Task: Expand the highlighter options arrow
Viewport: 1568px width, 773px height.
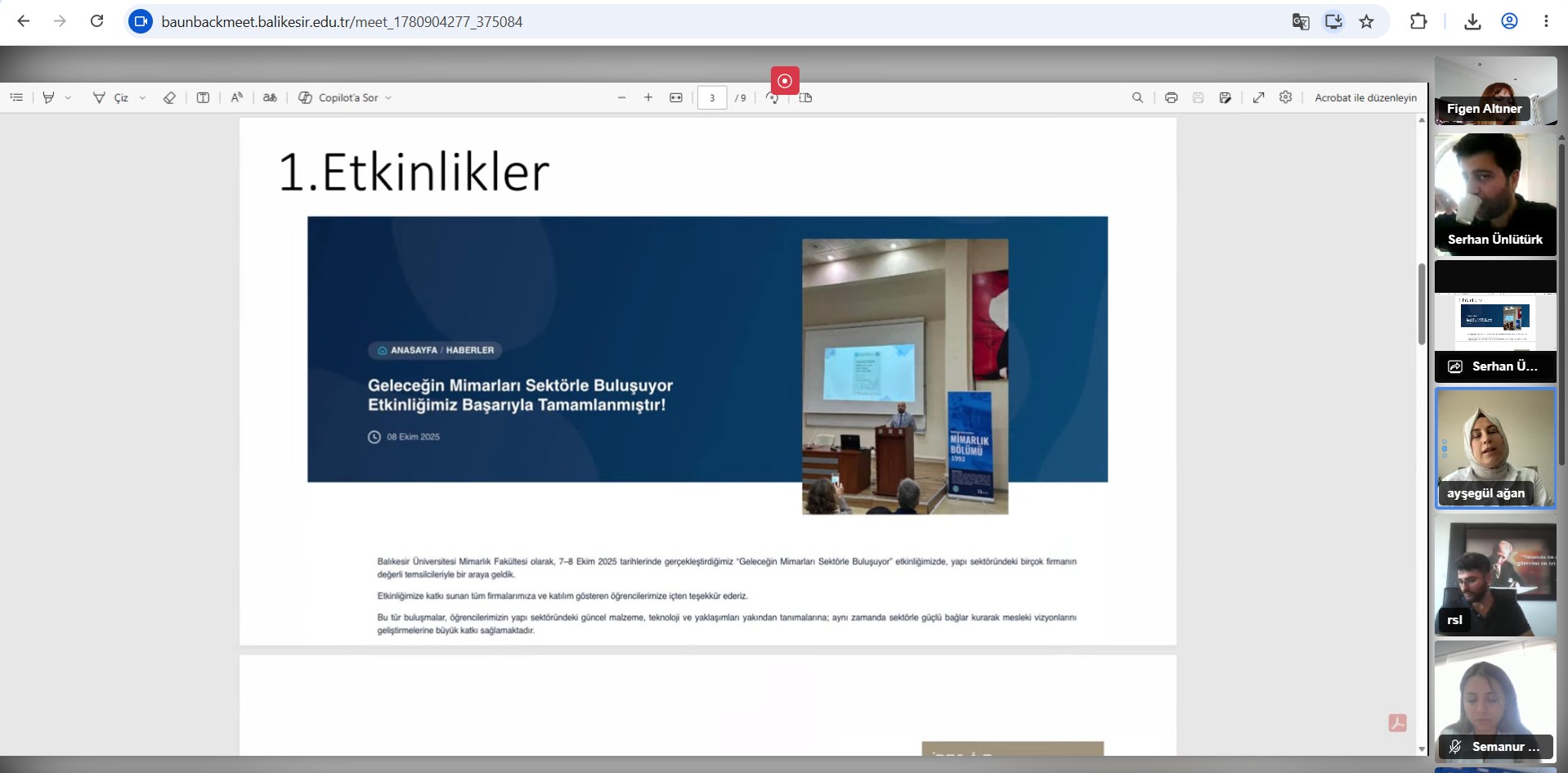Action: [68, 97]
